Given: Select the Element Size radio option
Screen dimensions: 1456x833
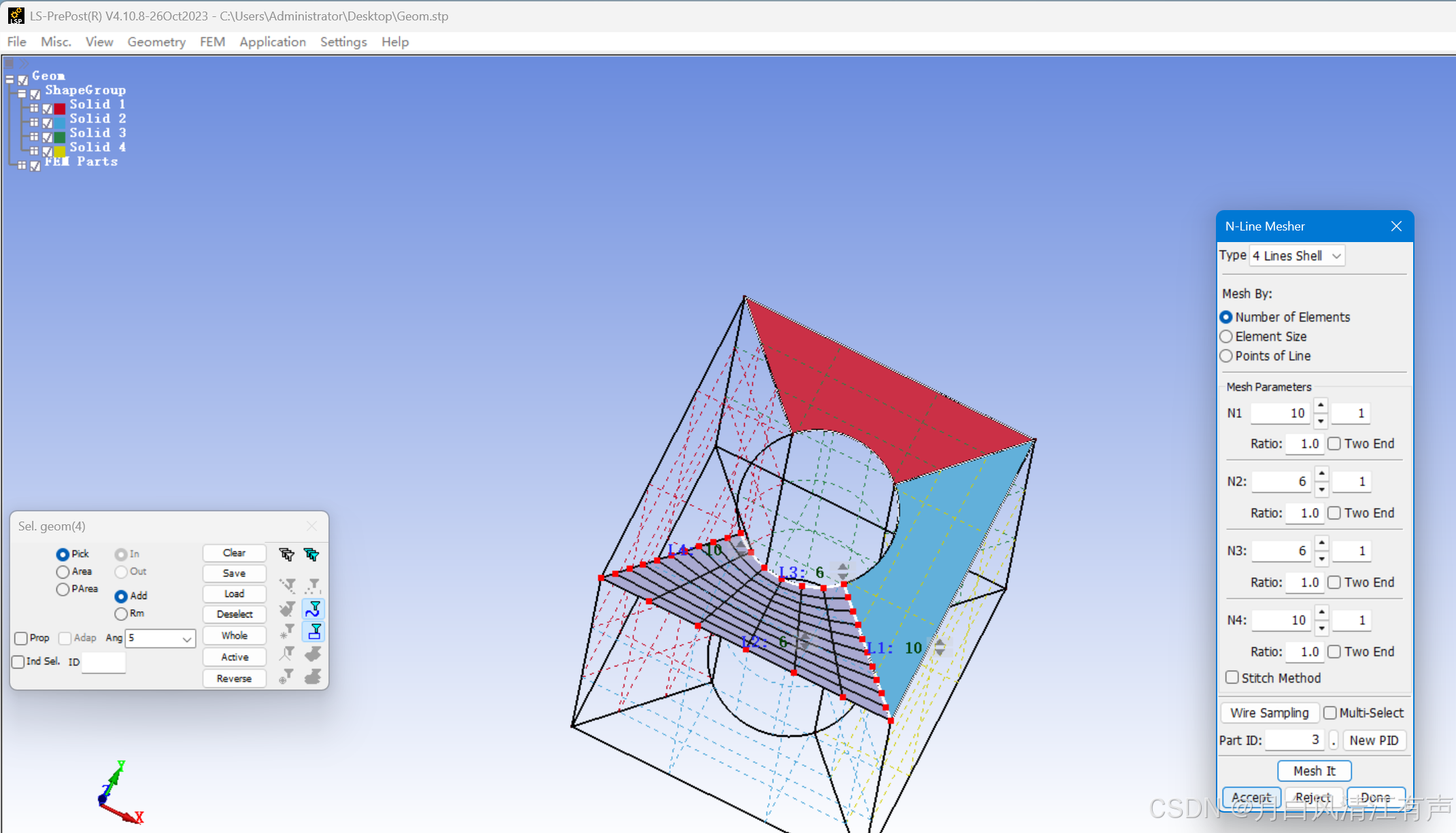Looking at the screenshot, I should tap(1226, 337).
